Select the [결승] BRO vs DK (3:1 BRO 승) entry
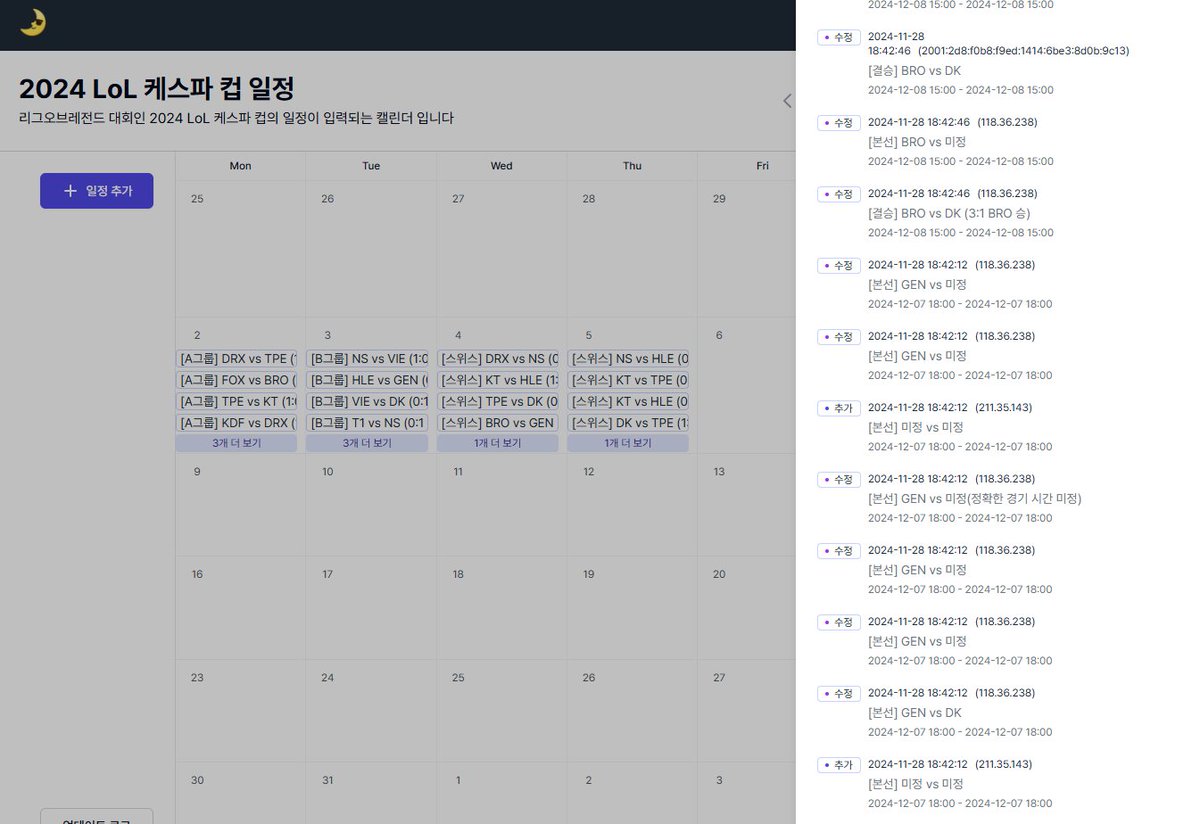This screenshot has height=824, width=1200. click(960, 213)
